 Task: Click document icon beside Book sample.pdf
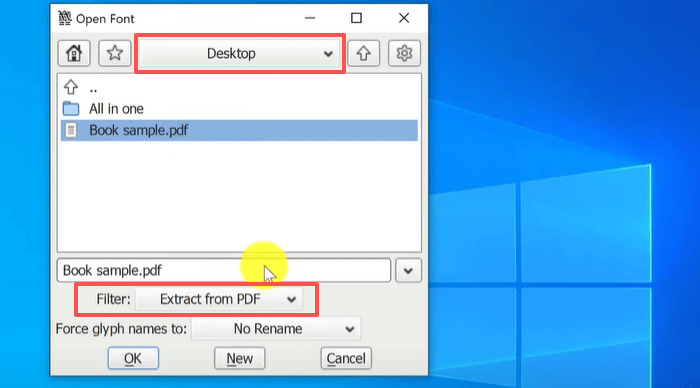coord(71,130)
